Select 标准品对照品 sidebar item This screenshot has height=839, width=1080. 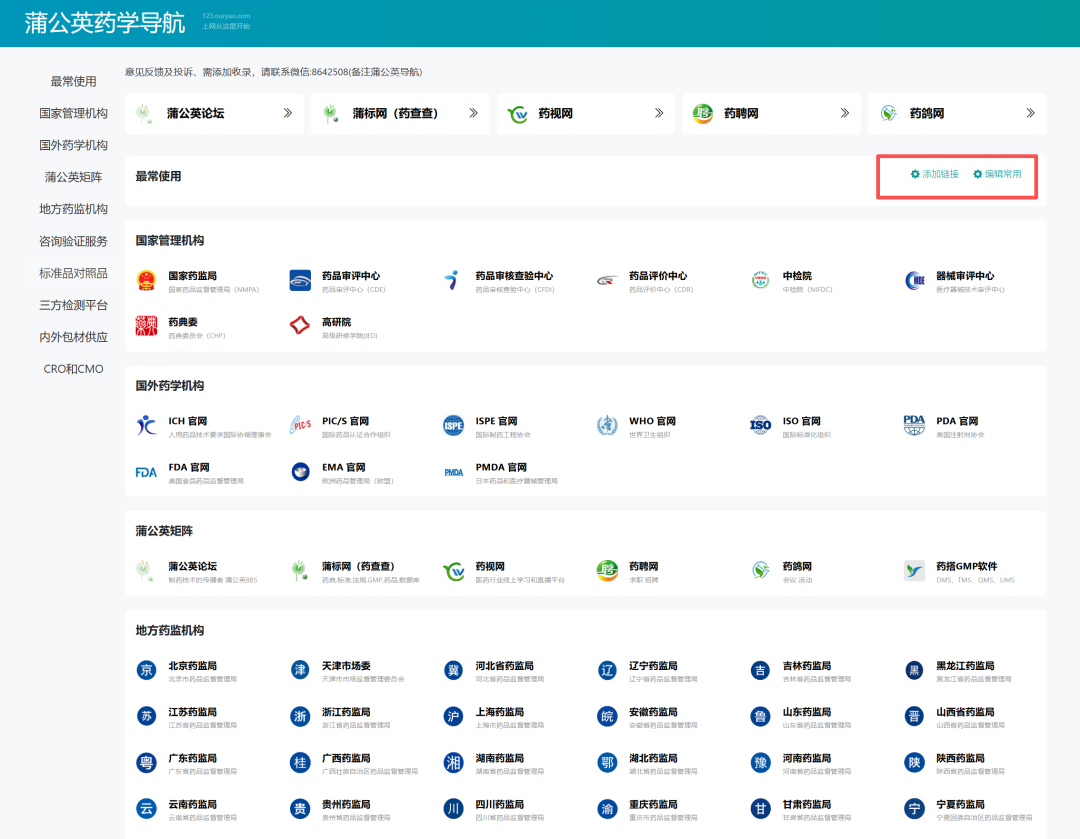pyautogui.click(x=73, y=273)
